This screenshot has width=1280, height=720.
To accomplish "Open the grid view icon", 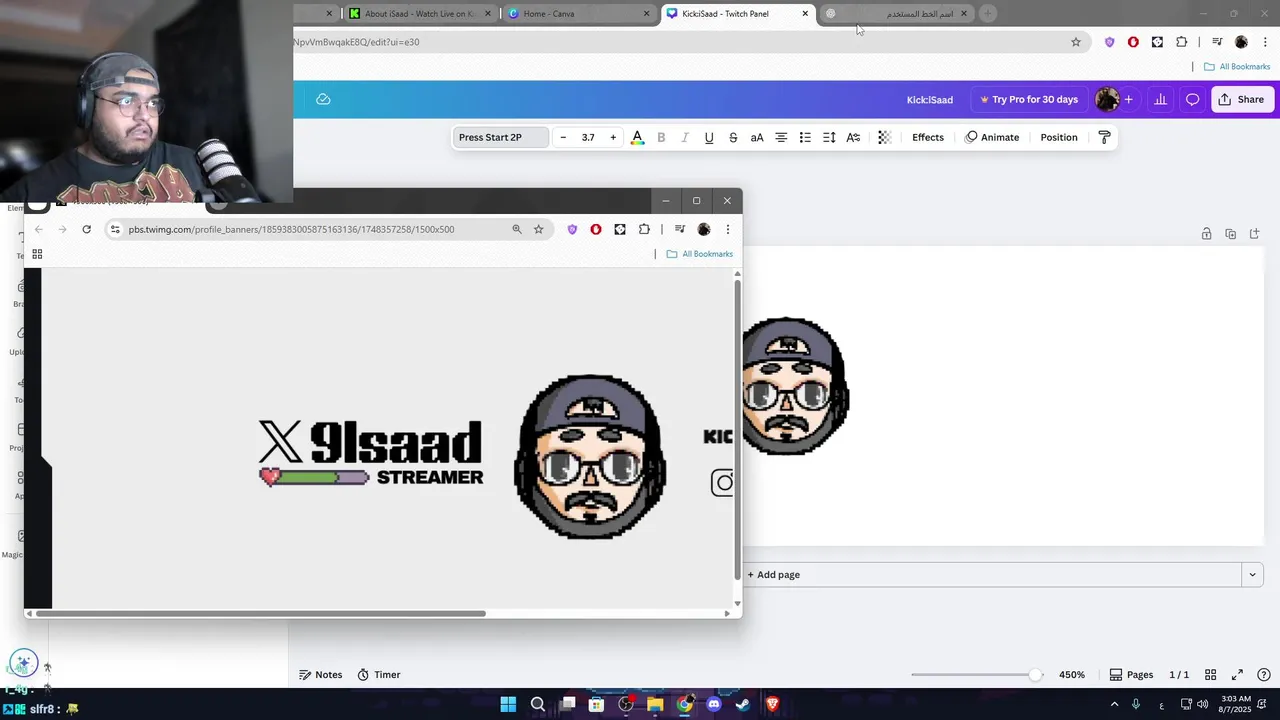I will coord(1210,675).
